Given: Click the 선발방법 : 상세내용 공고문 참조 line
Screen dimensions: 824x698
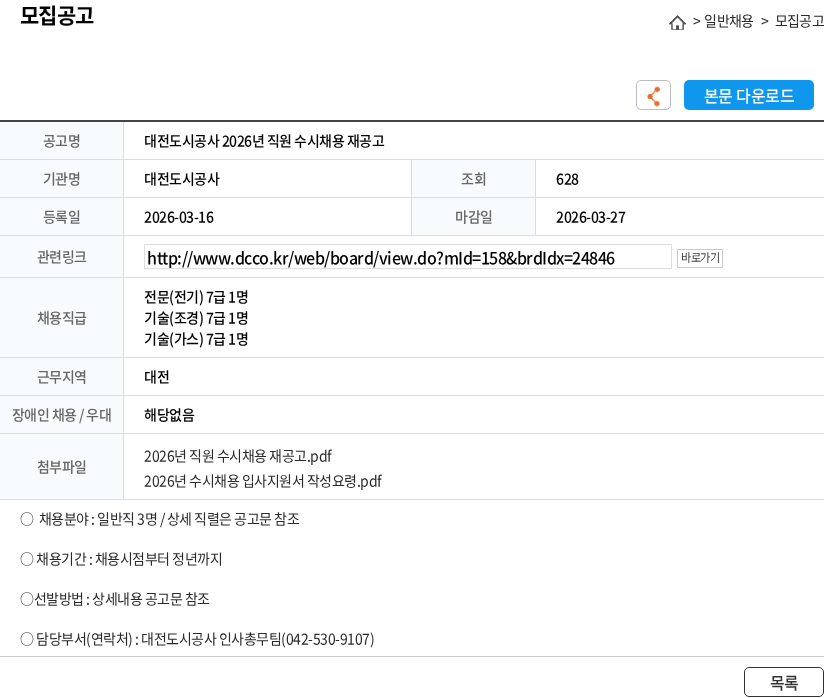Looking at the screenshot, I should coord(115,599).
